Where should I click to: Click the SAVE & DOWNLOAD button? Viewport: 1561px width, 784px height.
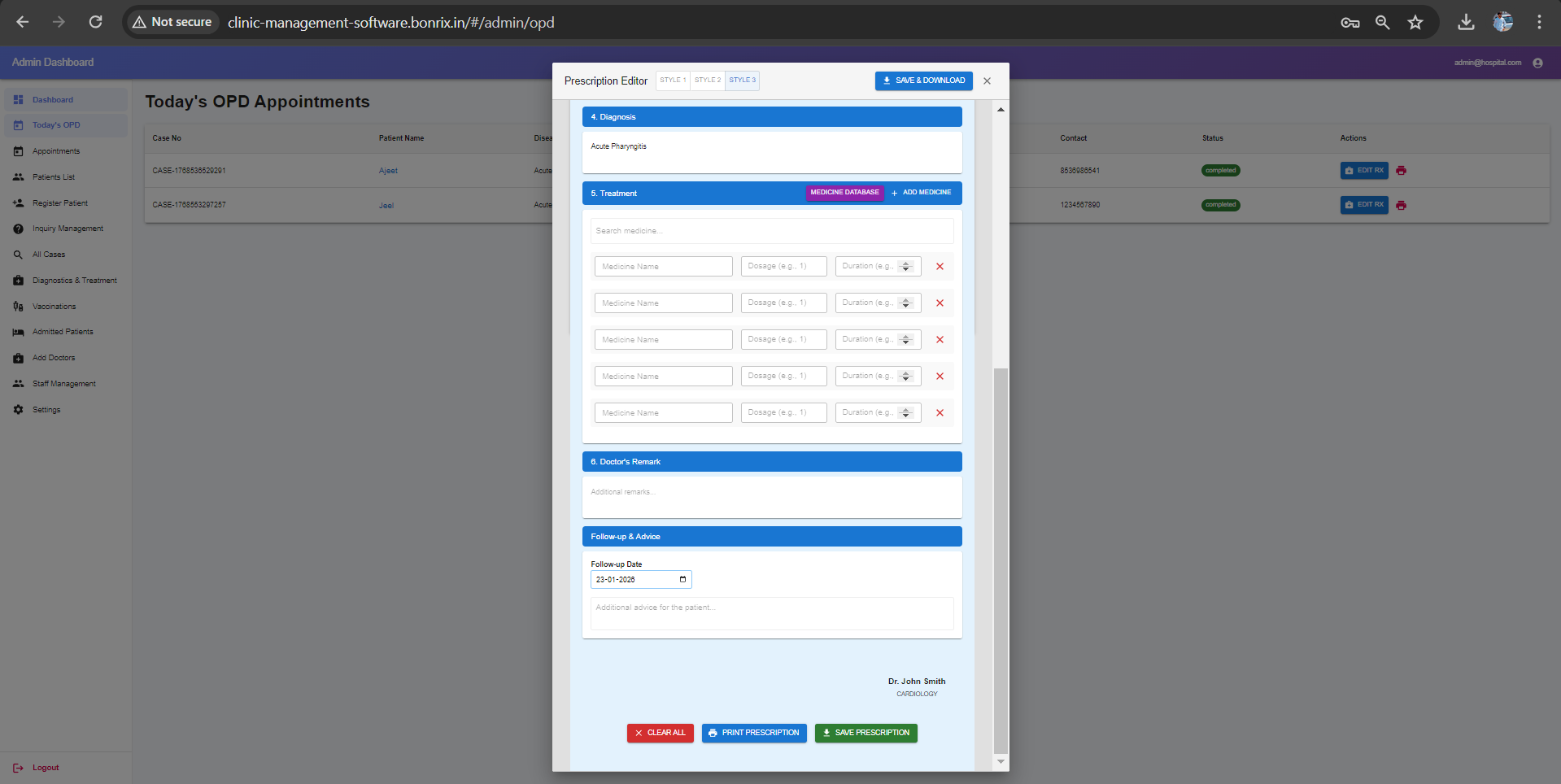[923, 81]
